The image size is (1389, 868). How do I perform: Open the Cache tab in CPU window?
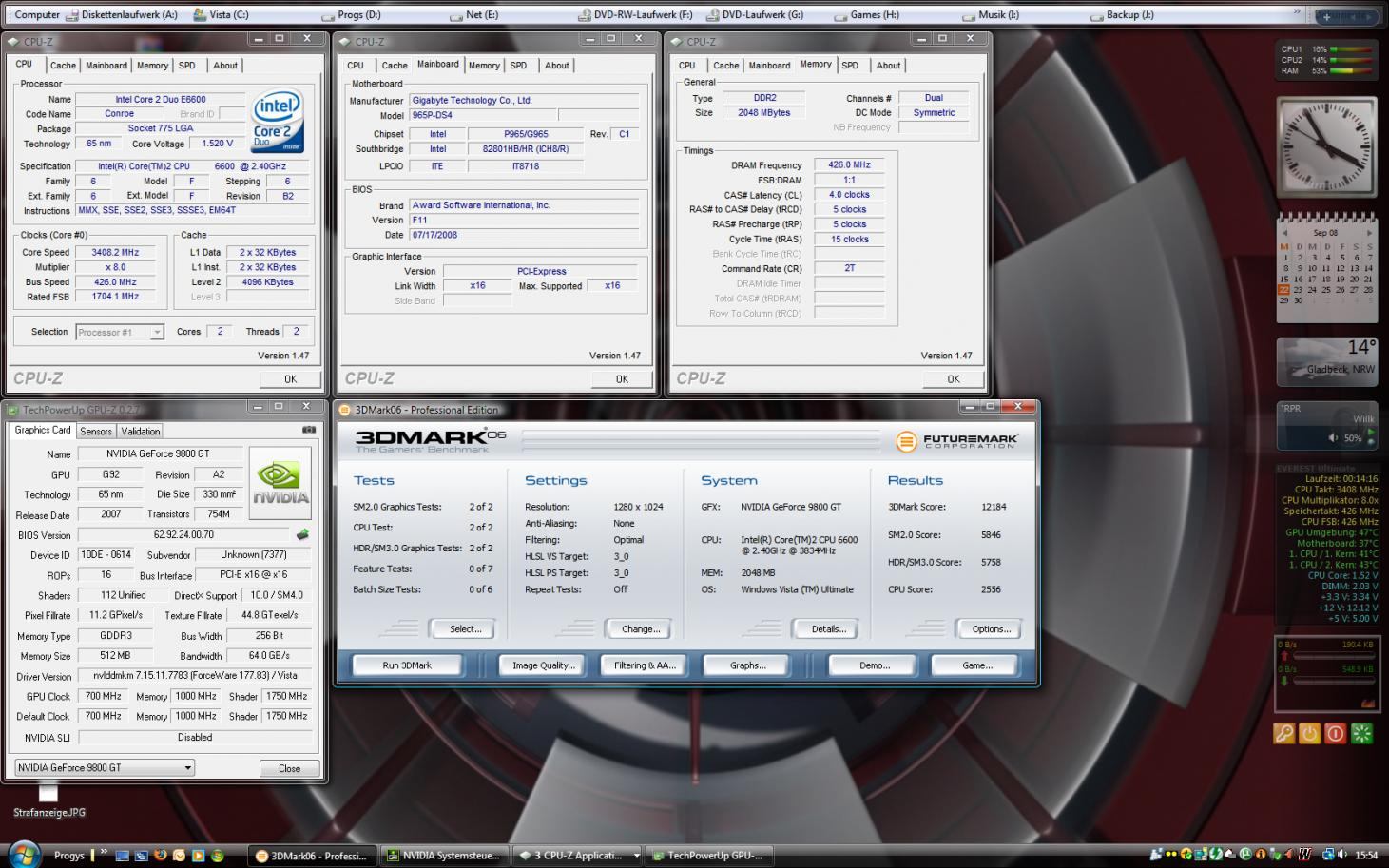(63, 66)
